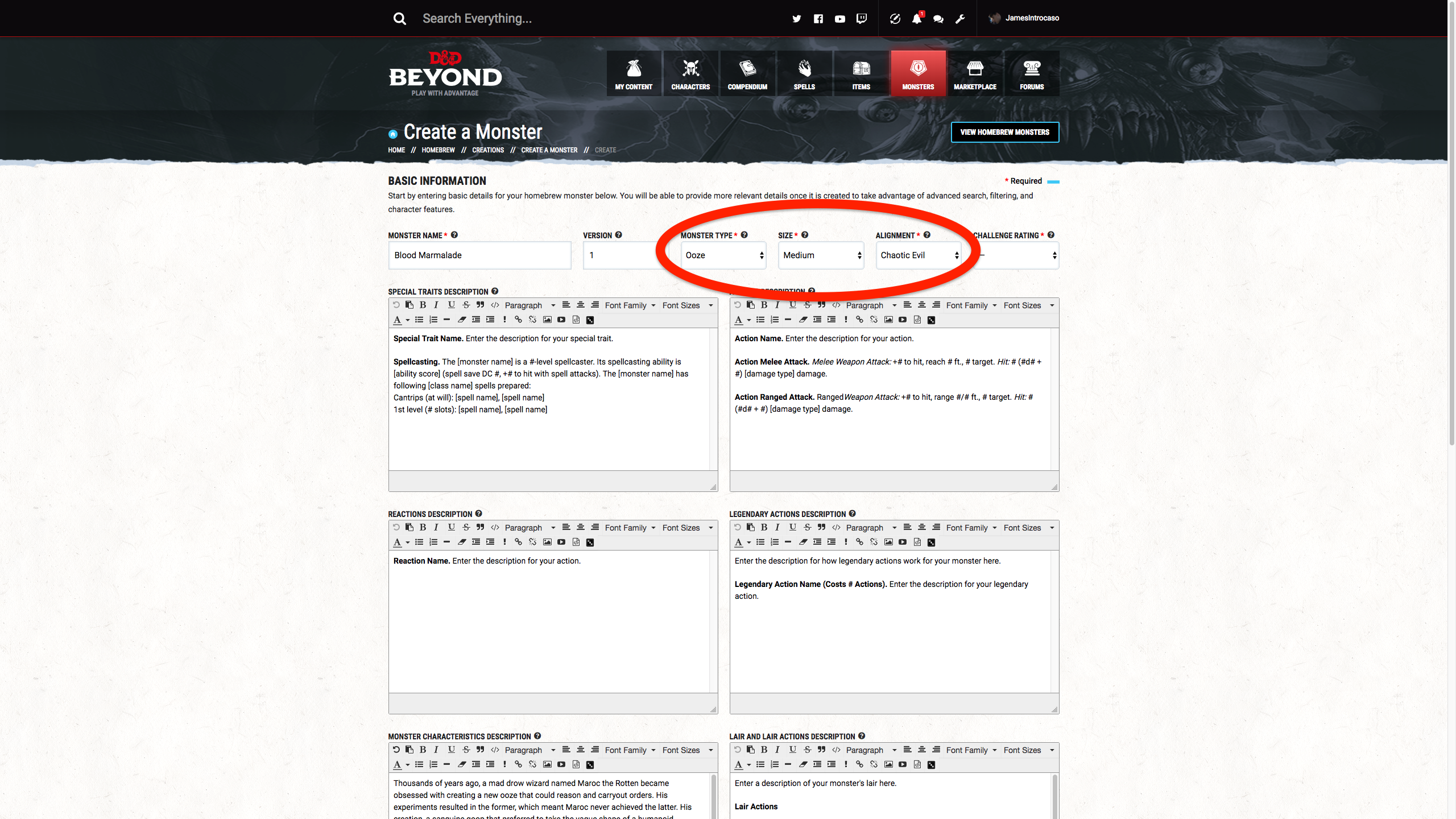Open Font Sizes dropdown in Special Traits editor
Image resolution: width=1456 pixels, height=819 pixels.
[x=688, y=305]
